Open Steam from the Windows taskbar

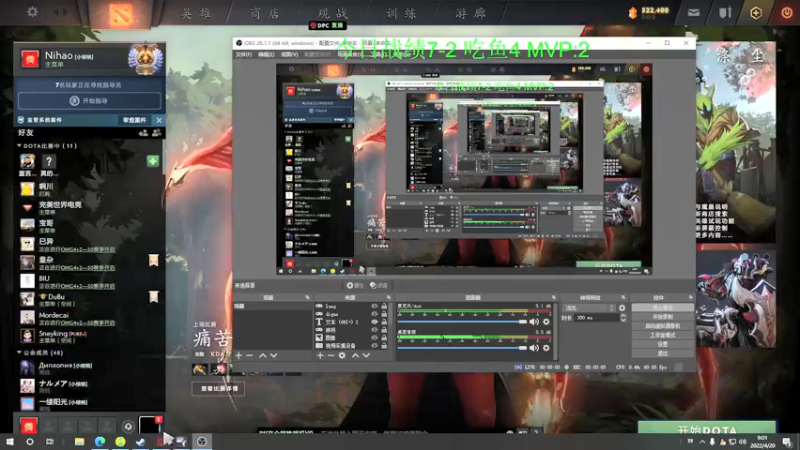140,442
